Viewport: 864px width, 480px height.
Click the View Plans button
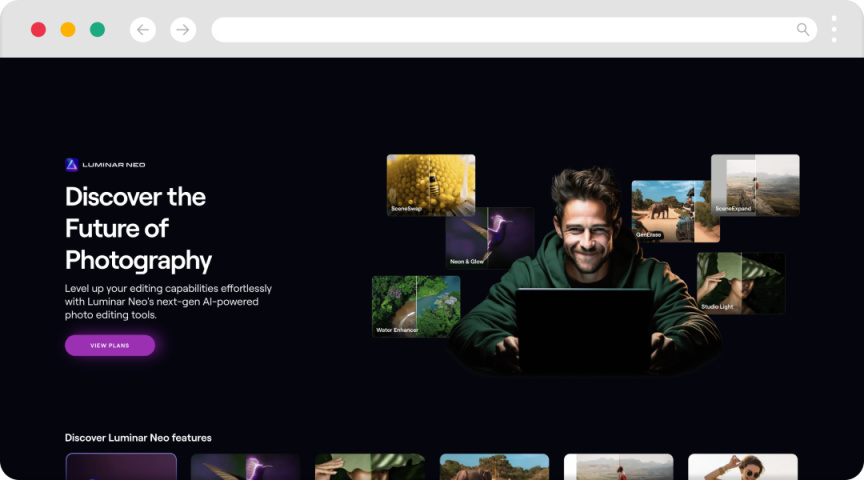[110, 346]
